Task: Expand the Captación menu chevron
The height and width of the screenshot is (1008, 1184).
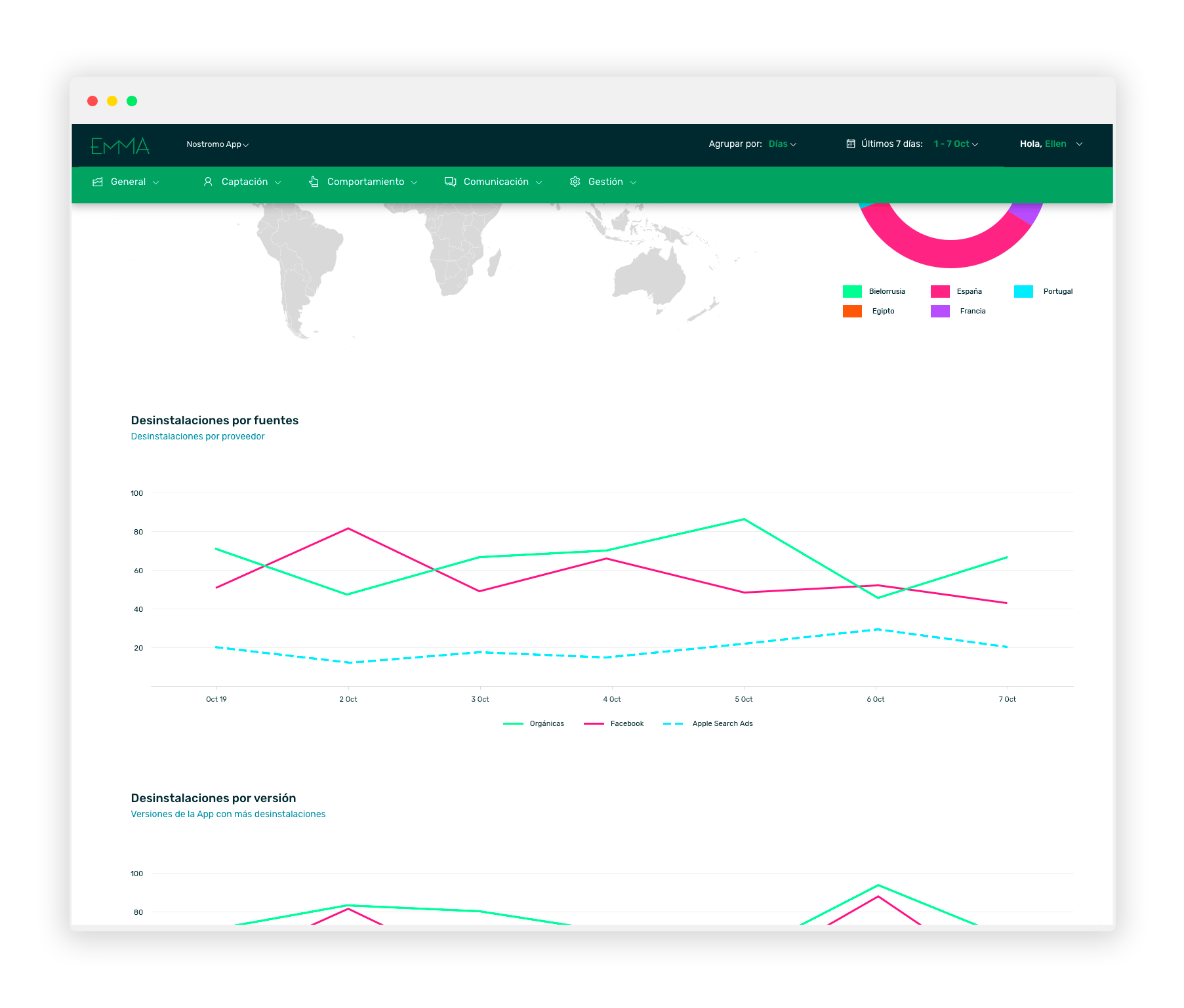Action: click(x=278, y=182)
